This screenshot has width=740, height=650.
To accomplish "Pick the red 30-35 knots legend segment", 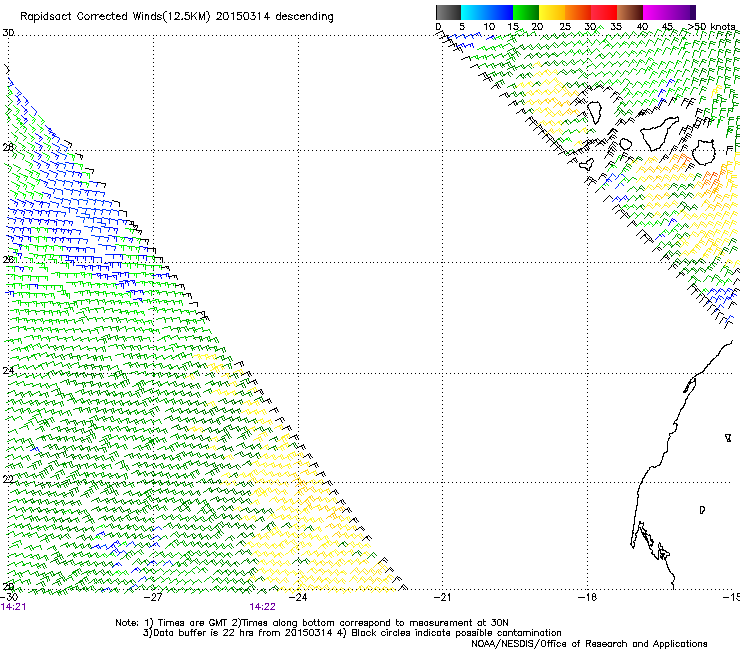I will point(604,12).
